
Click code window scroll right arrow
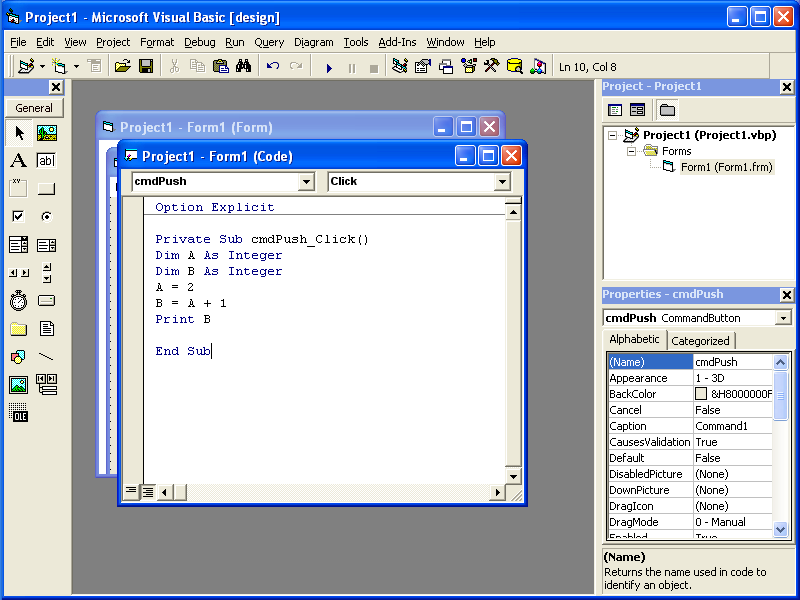pyautogui.click(x=497, y=492)
